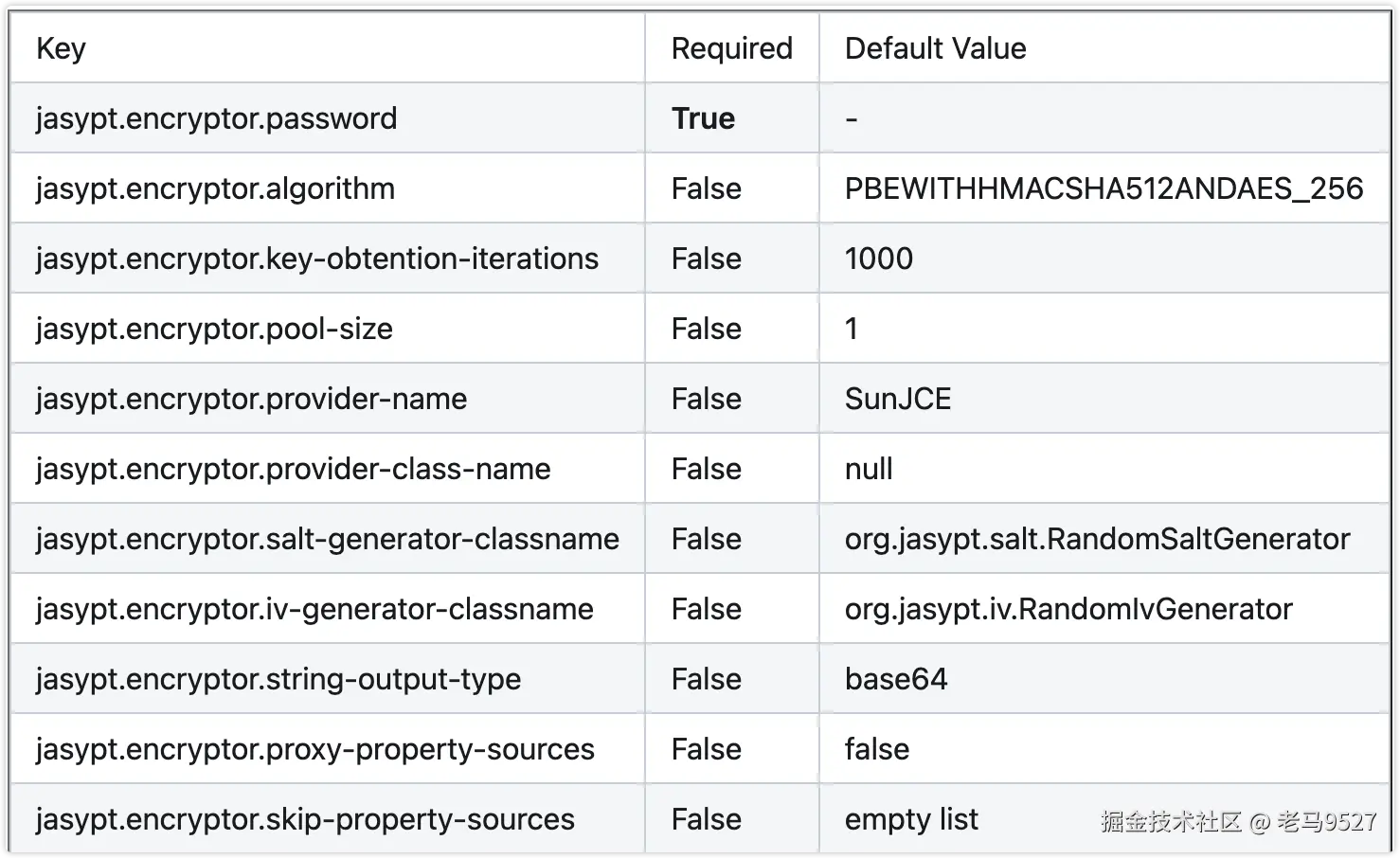Select the proxy-property-sources key cell

(314, 749)
